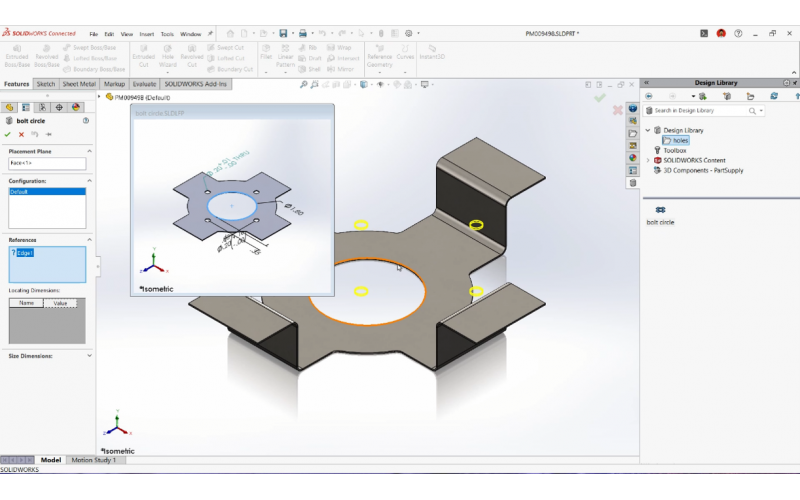
Task: Click the Print icon in top toolbar
Action: click(x=303, y=34)
